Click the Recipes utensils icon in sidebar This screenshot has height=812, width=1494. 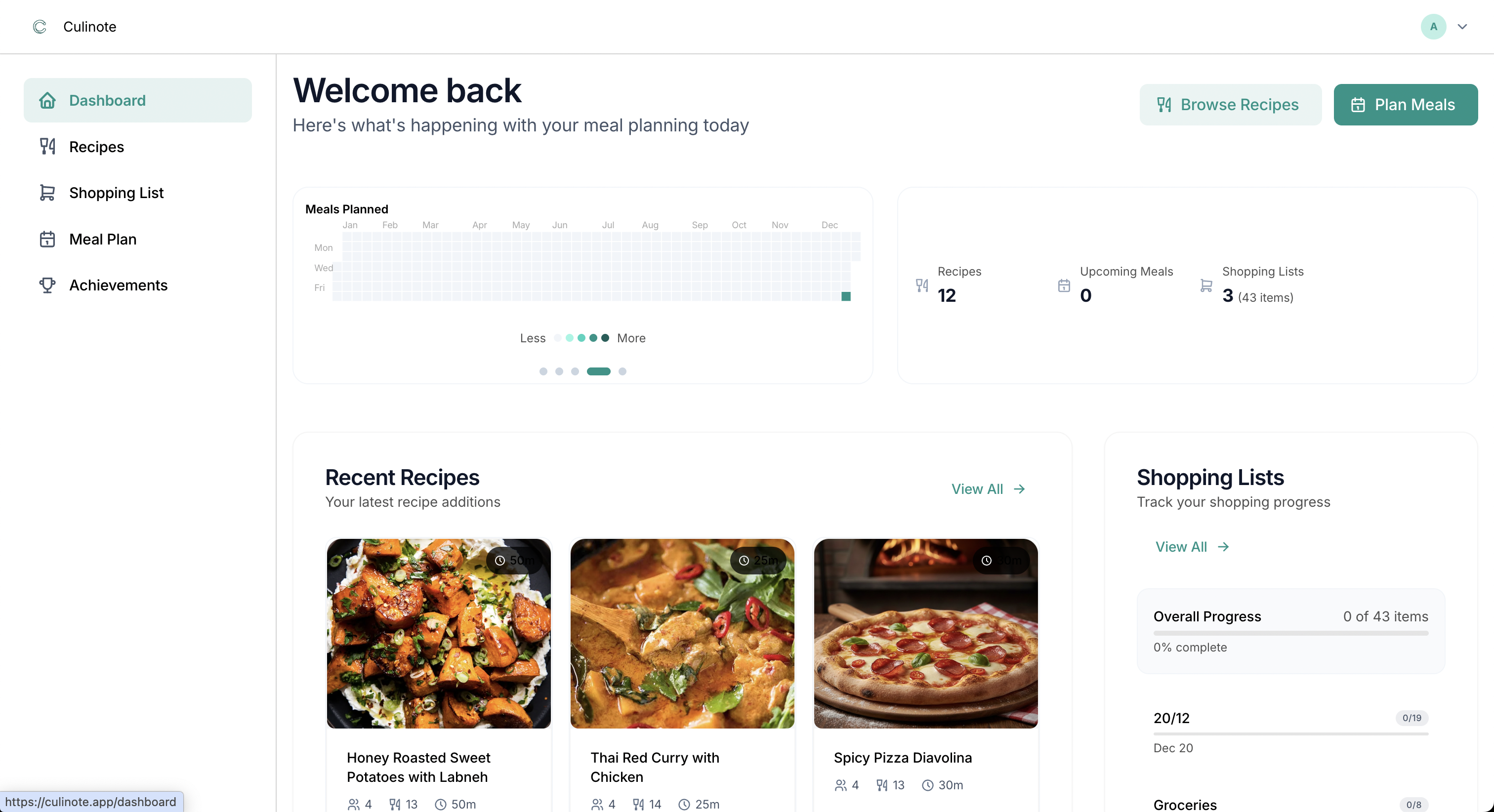[x=47, y=147]
